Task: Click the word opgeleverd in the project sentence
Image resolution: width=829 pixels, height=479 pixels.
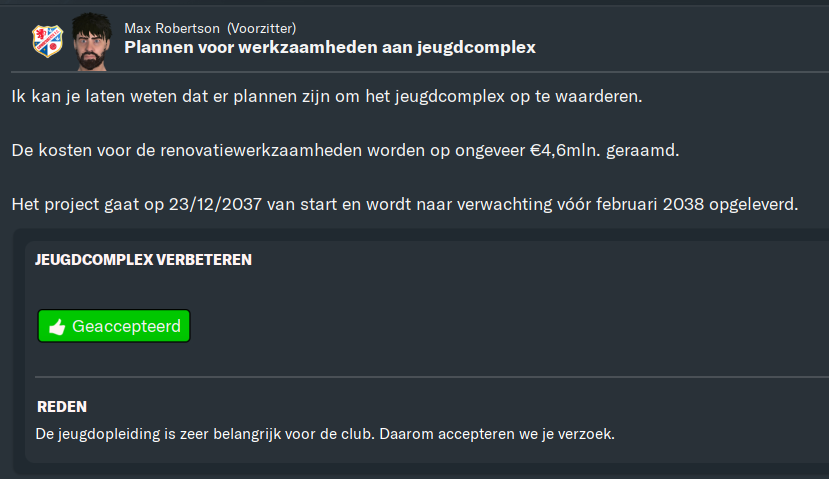Action: (x=753, y=204)
